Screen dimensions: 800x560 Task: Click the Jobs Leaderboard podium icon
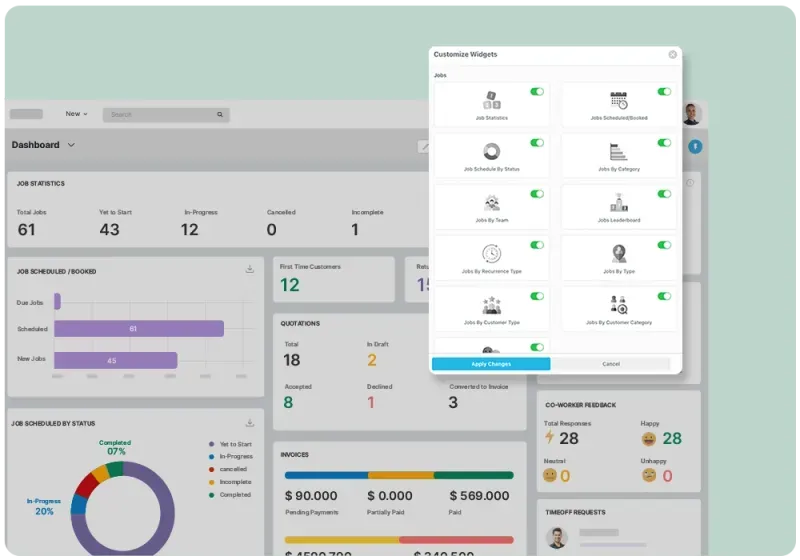click(618, 202)
